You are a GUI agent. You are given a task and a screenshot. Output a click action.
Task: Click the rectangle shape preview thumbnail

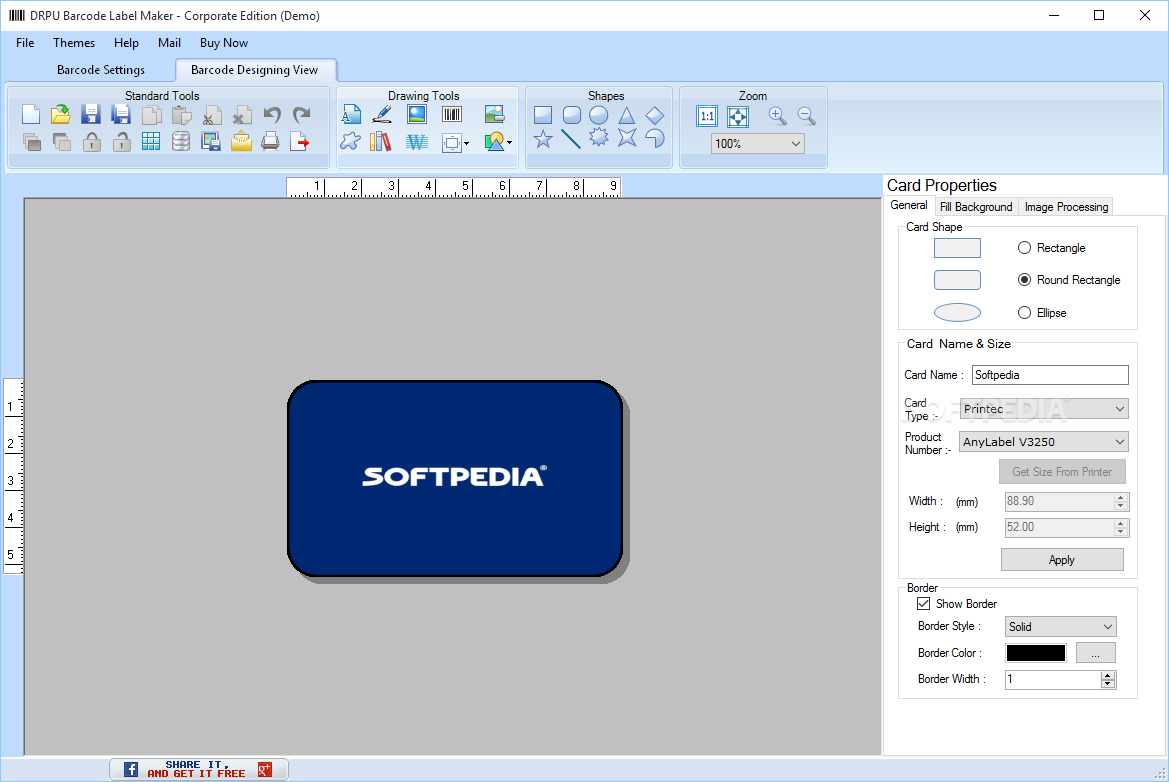point(957,248)
